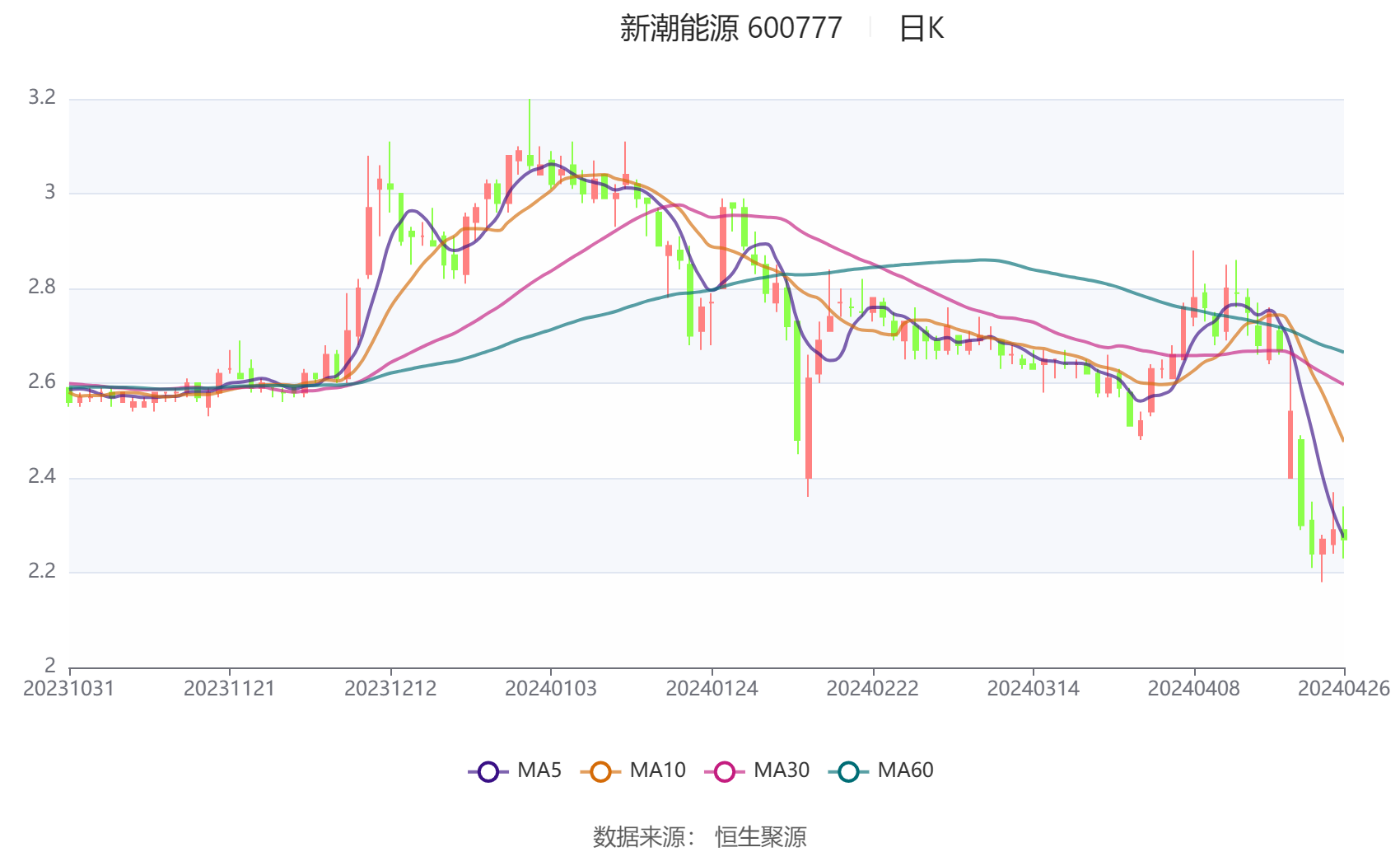Viewport: 1400px width, 852px height.
Task: Click x-axis date label 20240314
Action: click(x=1034, y=689)
